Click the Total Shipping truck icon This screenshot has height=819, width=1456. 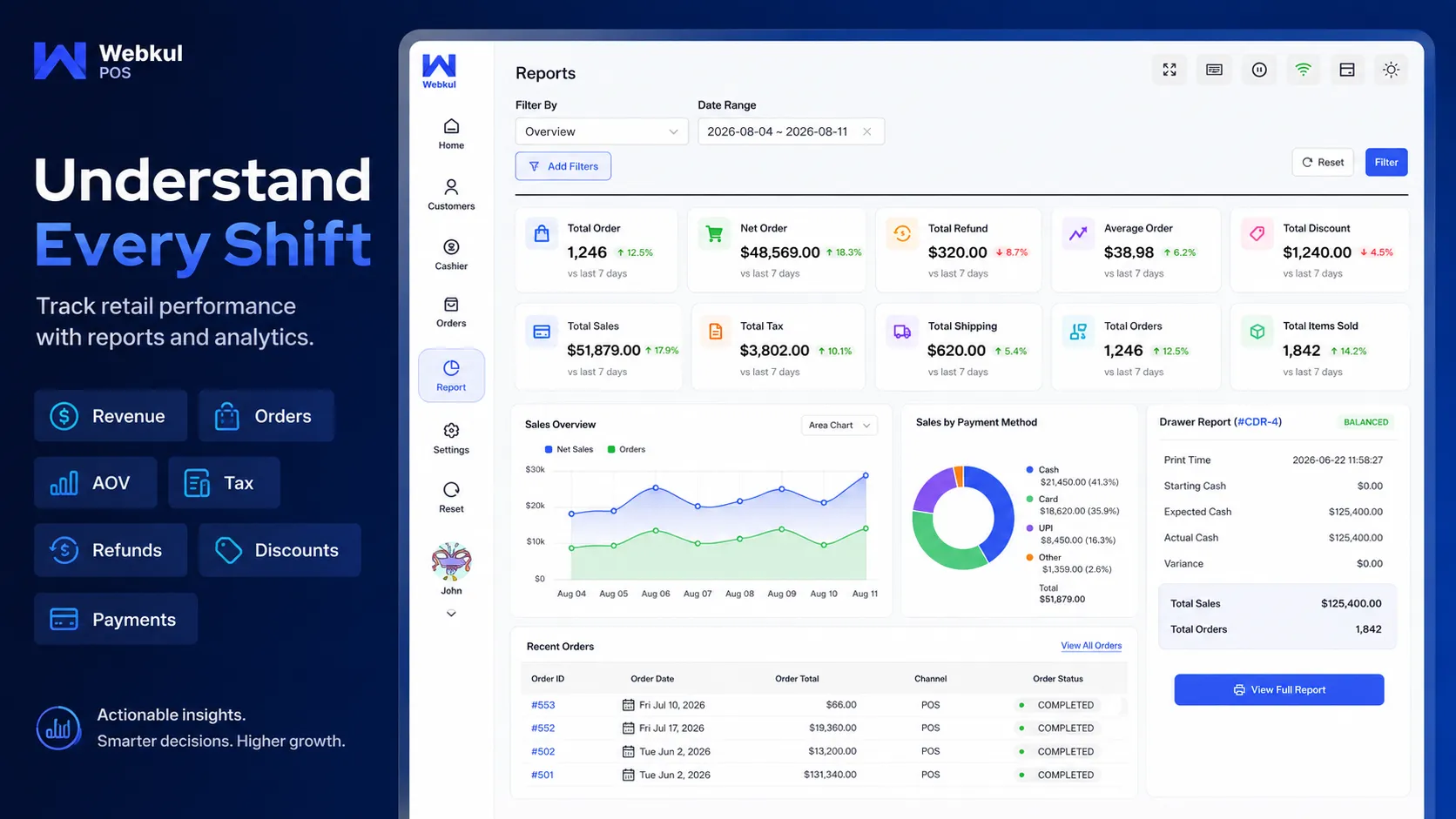[902, 332]
